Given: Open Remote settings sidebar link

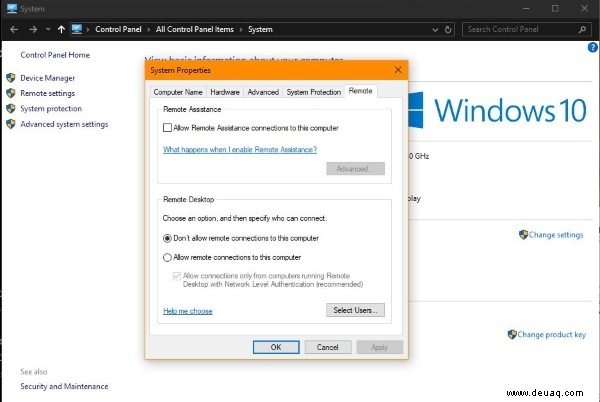Looking at the screenshot, I should (47, 93).
